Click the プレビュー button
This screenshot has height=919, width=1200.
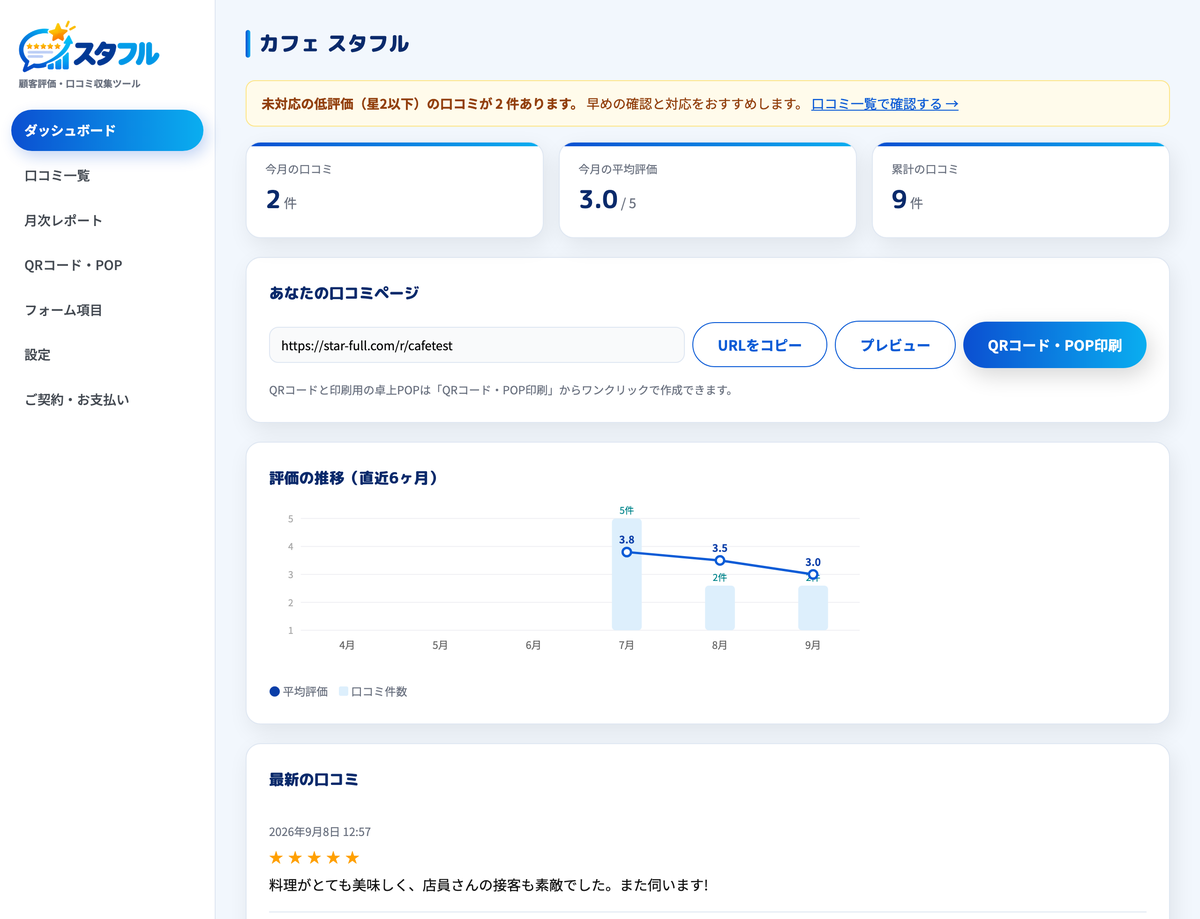coord(895,345)
